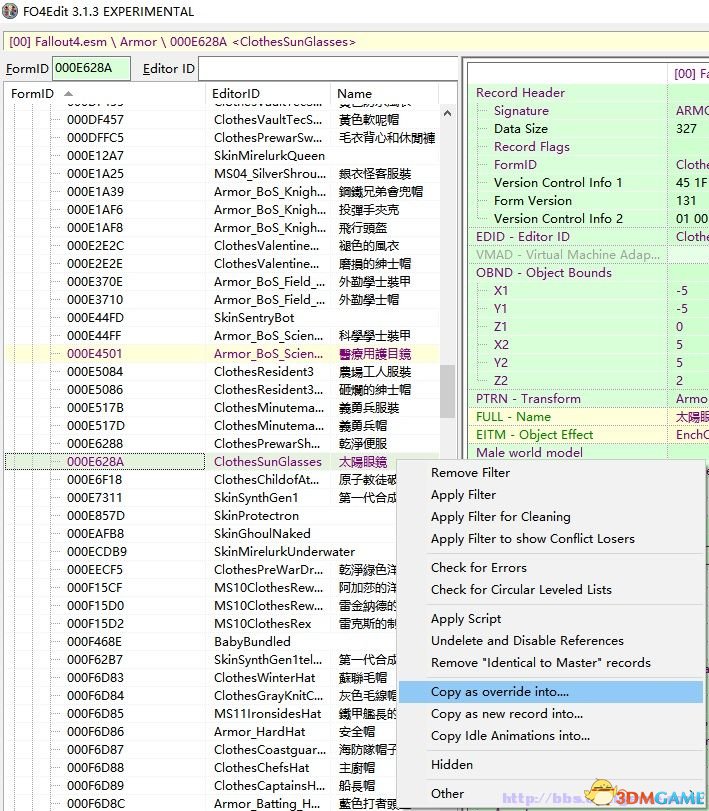Click Record Header row in view panel
The height and width of the screenshot is (811, 709).
tap(588, 93)
